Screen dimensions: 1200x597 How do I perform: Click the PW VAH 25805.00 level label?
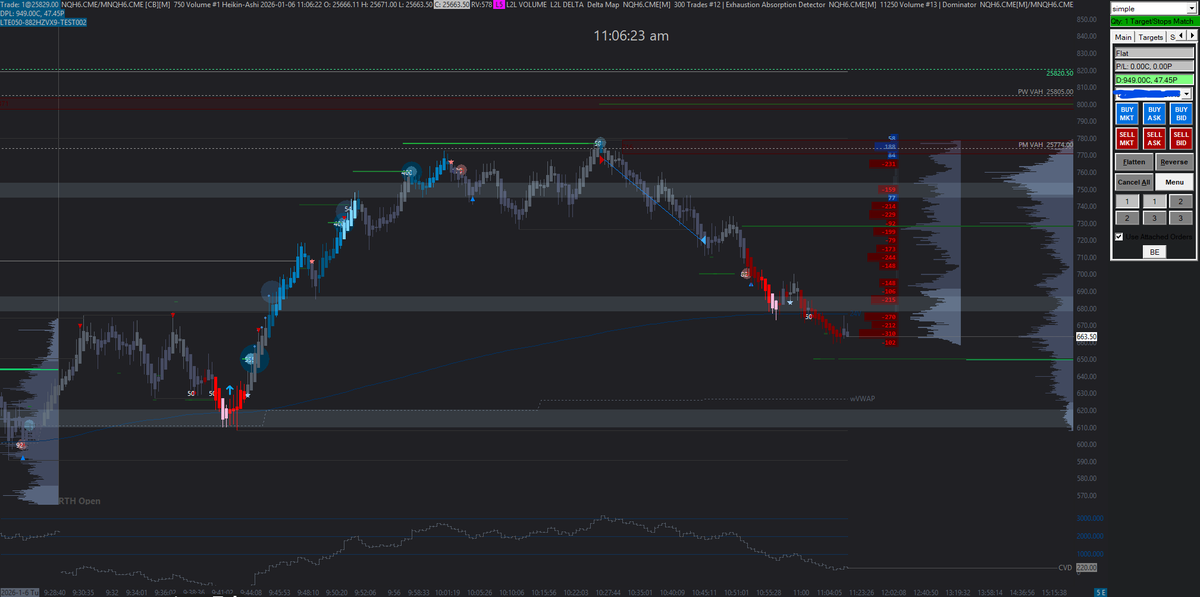pyautogui.click(x=1045, y=92)
